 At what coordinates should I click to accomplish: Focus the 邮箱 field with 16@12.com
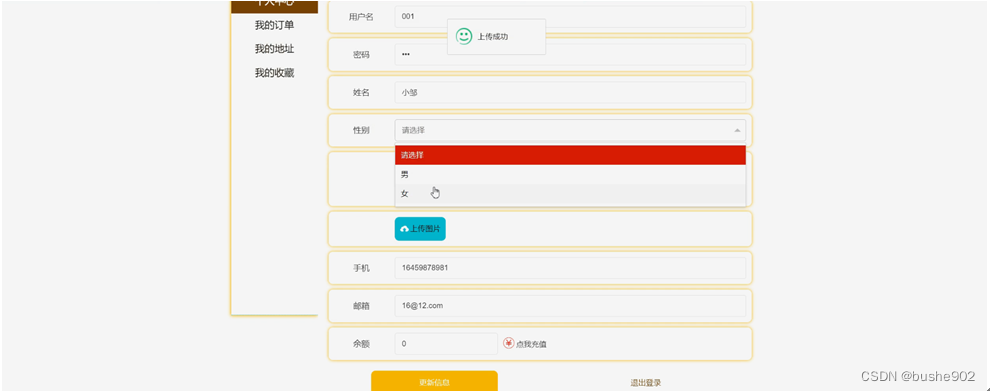pos(570,306)
